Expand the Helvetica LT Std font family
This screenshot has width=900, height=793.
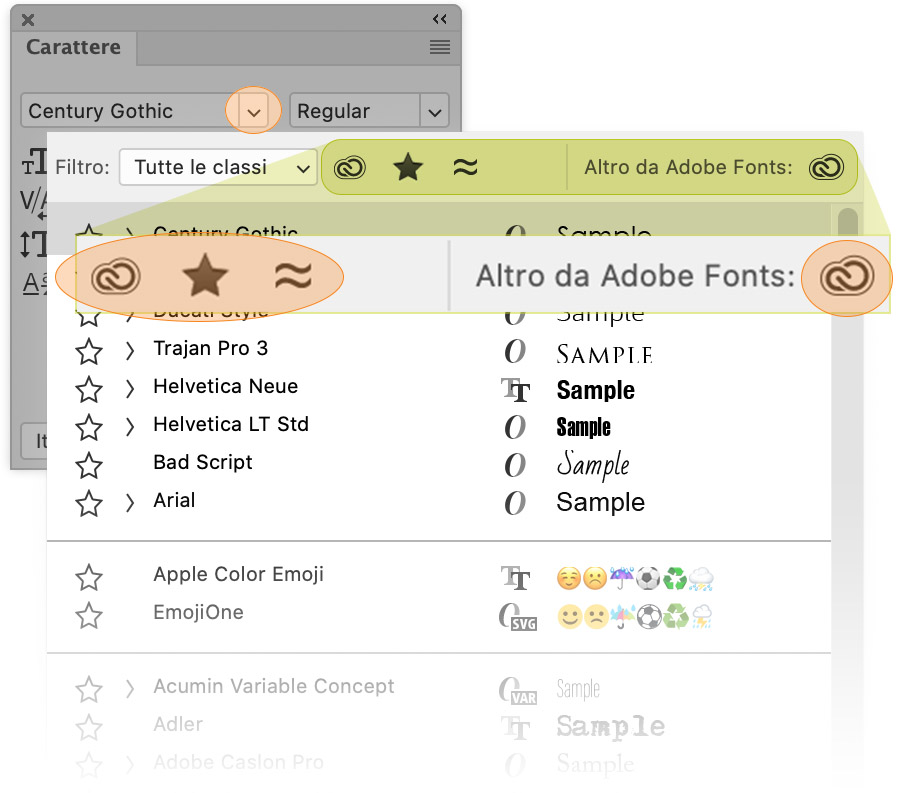tap(129, 427)
